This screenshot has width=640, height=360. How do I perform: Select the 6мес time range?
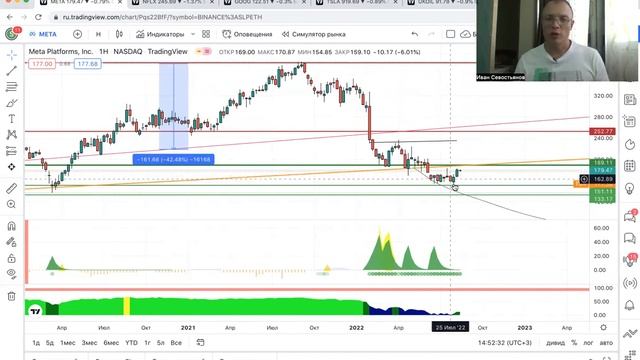coord(111,343)
